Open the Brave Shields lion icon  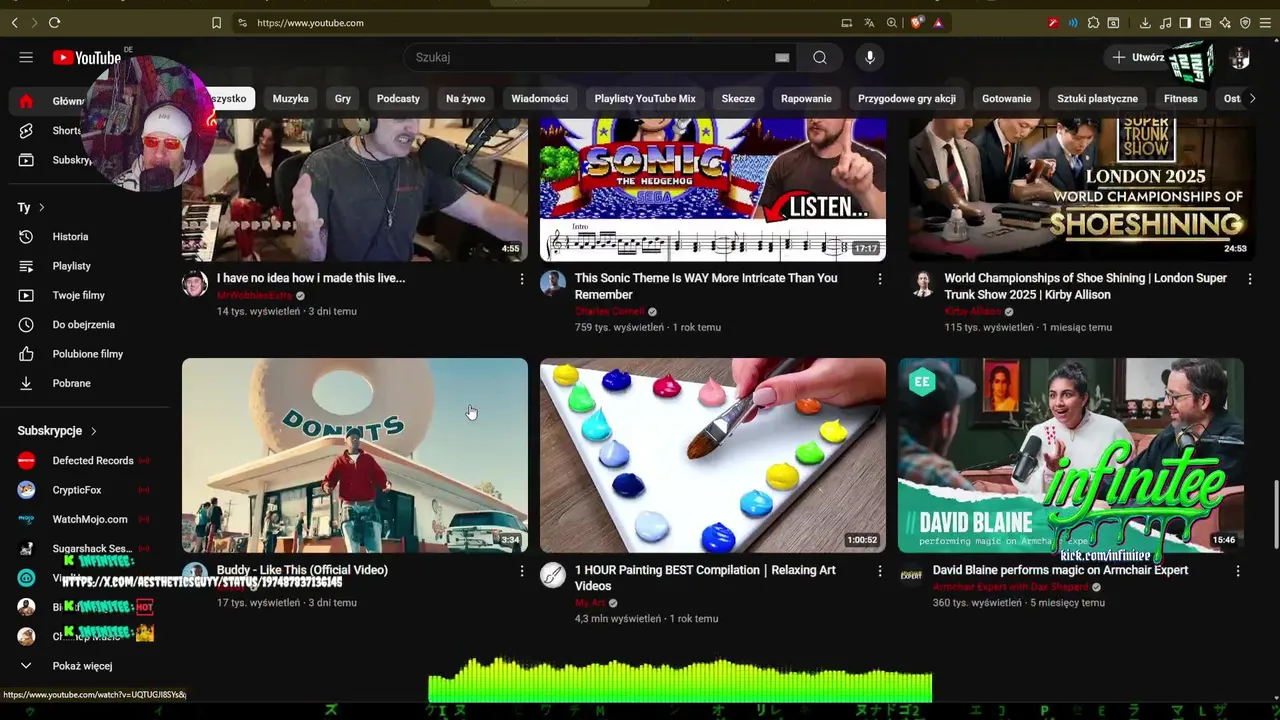(916, 22)
